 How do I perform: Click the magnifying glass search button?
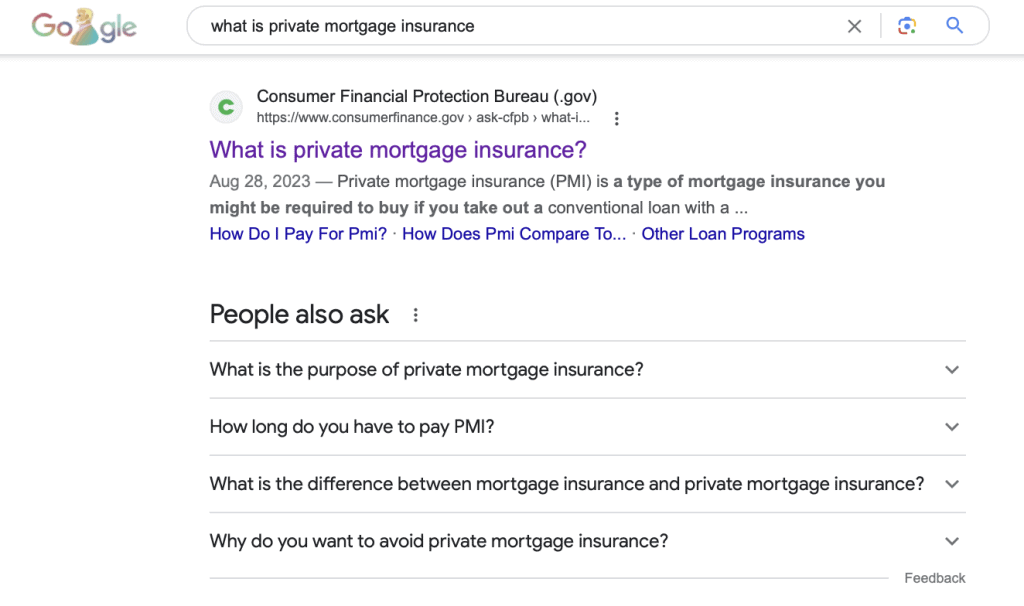(954, 25)
